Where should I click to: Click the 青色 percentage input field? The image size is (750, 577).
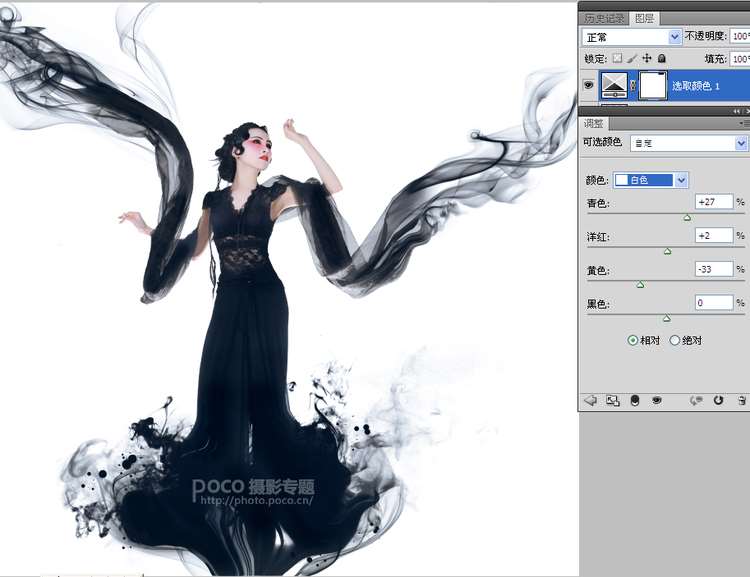[714, 203]
